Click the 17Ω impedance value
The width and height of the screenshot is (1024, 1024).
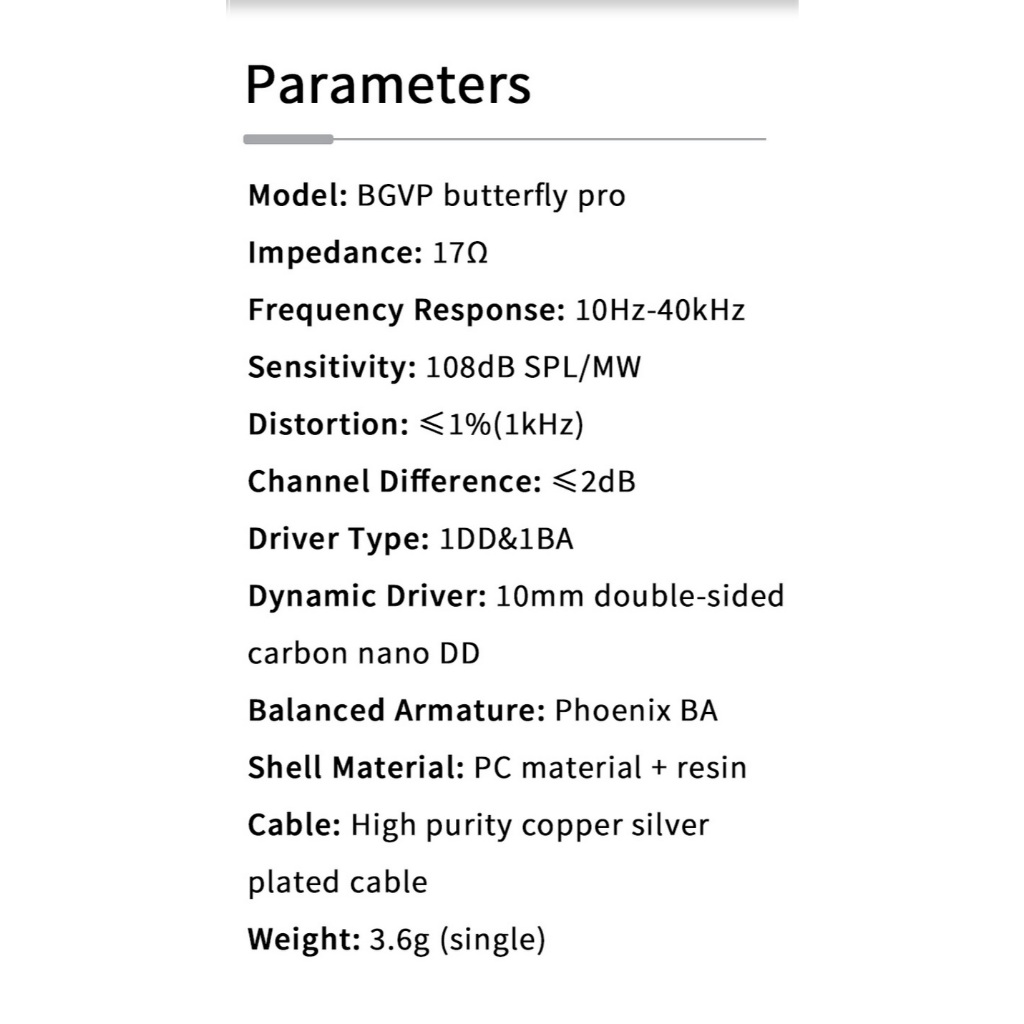461,253
